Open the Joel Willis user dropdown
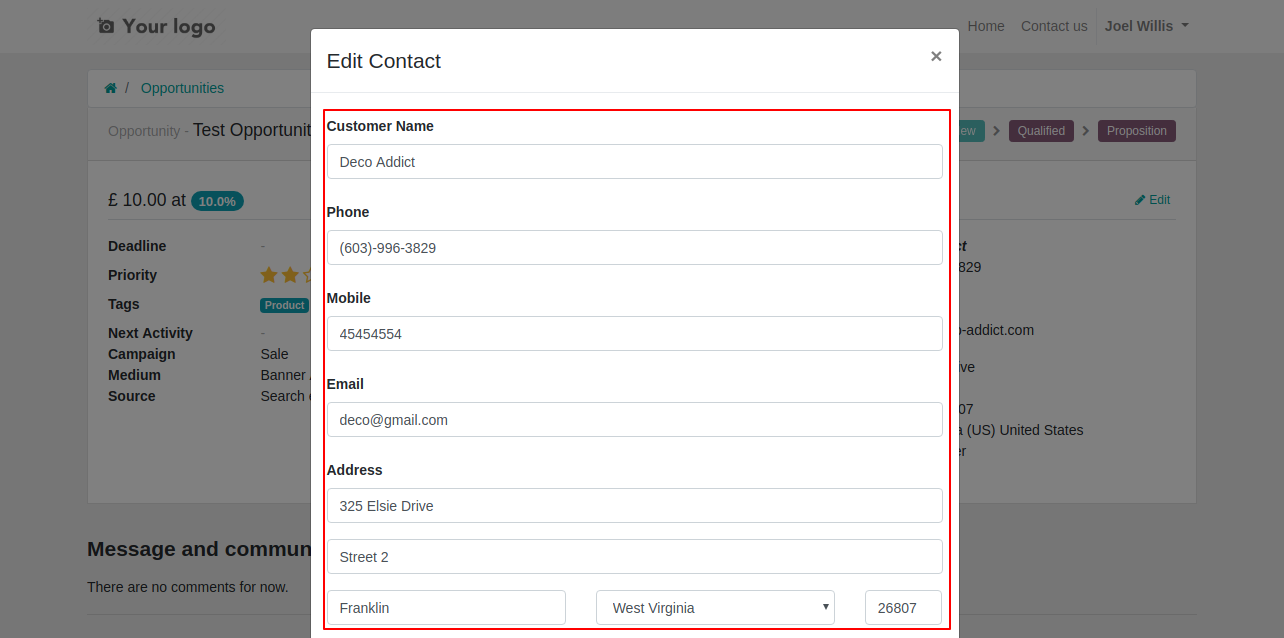The width and height of the screenshot is (1284, 638). pyautogui.click(x=1147, y=26)
